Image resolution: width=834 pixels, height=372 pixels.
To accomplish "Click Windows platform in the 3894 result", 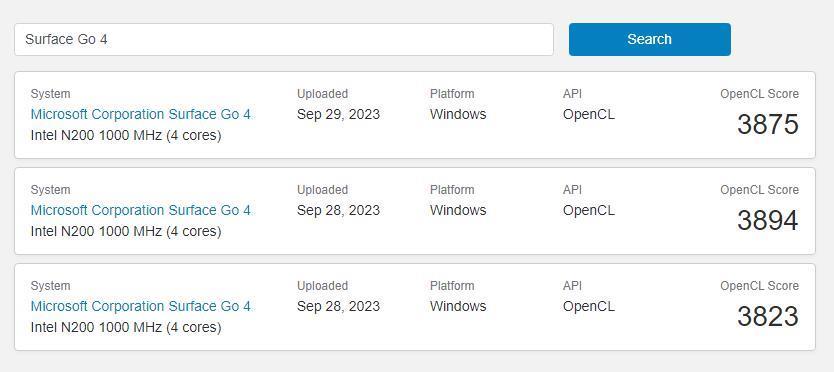I will 458,210.
